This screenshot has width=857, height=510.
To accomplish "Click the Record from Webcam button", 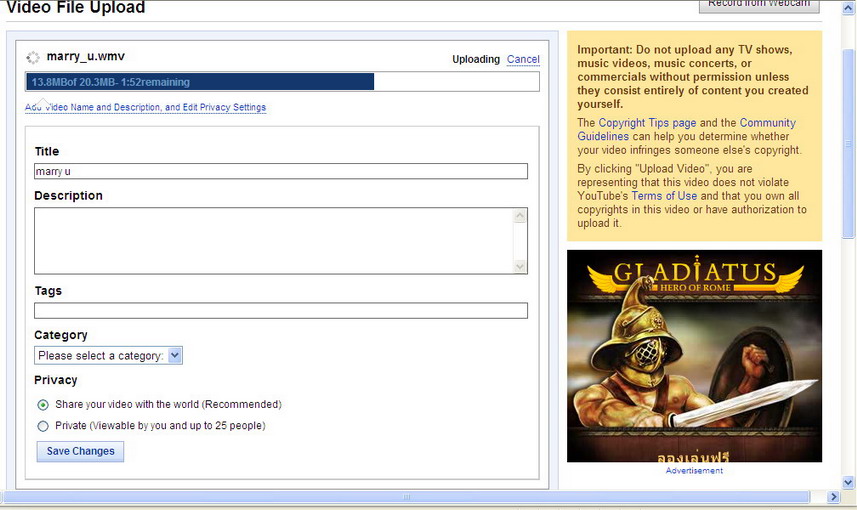I will [759, 5].
